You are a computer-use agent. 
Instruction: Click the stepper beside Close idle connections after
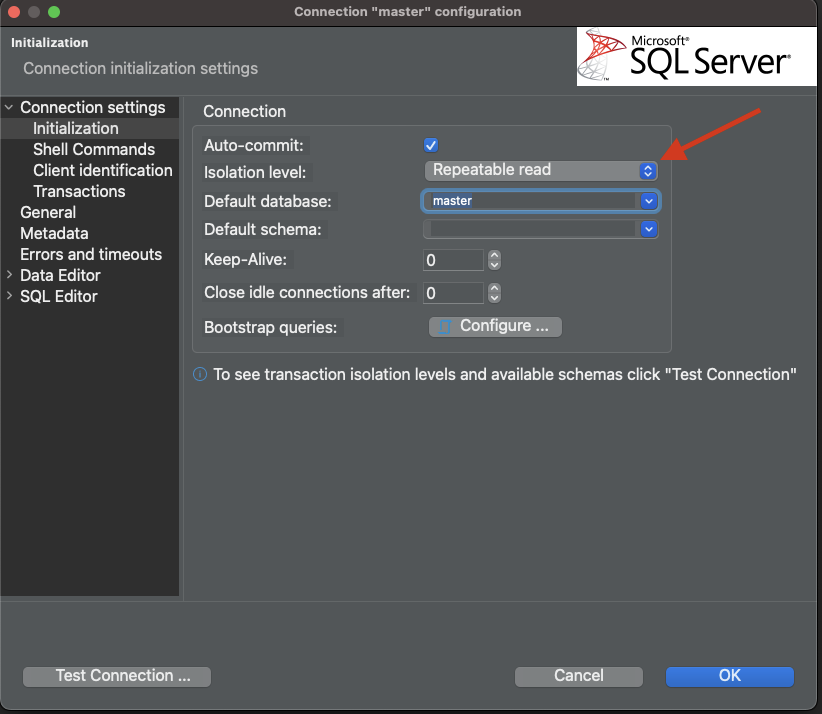(493, 293)
